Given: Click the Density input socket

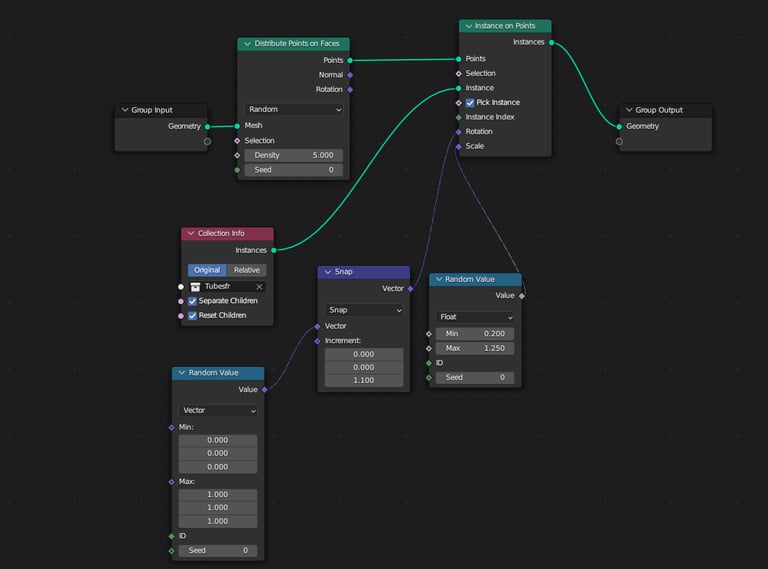Looking at the screenshot, I should [238, 155].
